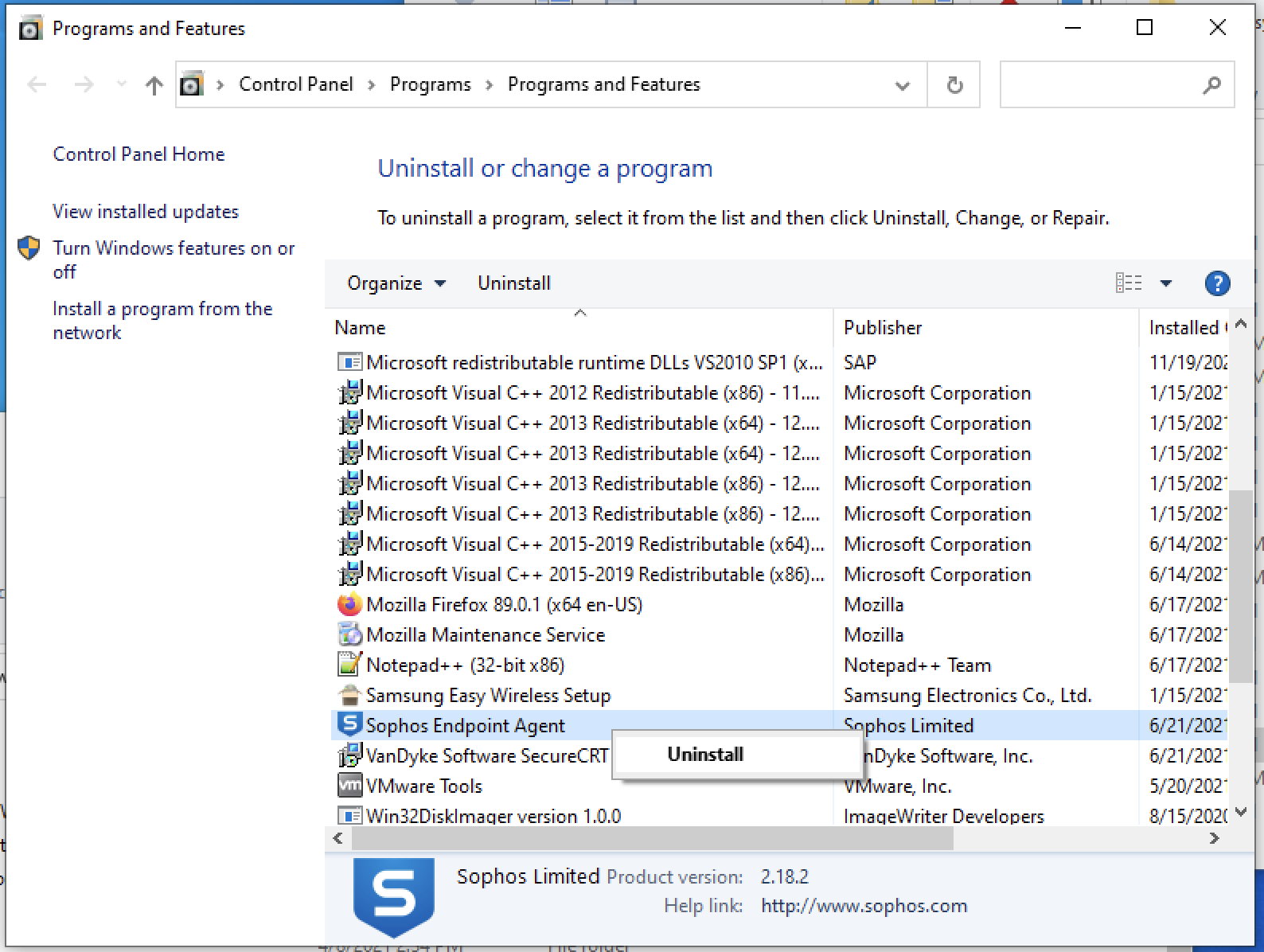Click the large Sophos logo in details pane
Screen dimensions: 1264x952
394,897
